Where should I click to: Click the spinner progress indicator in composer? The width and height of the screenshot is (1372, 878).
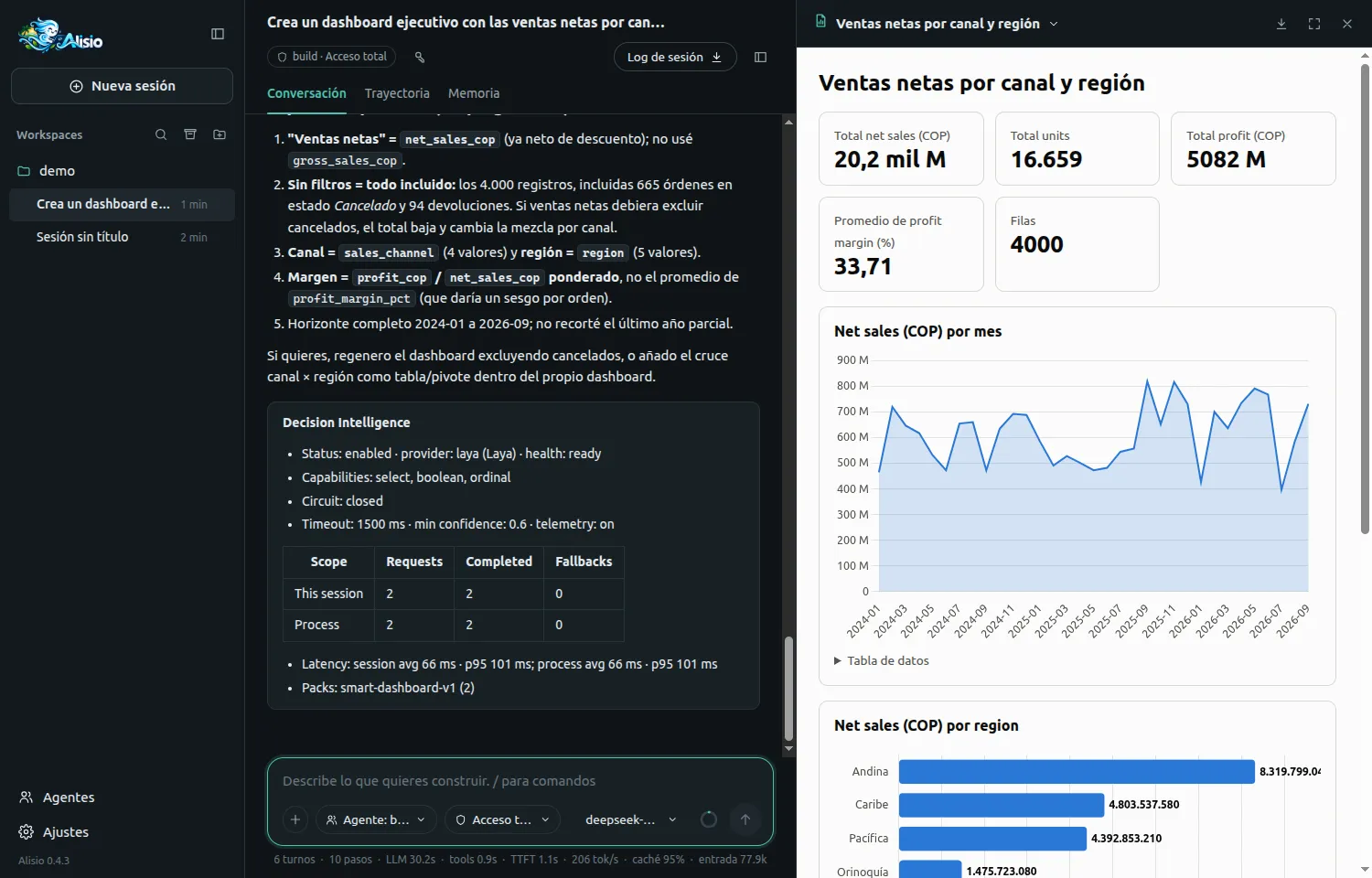coord(709,819)
